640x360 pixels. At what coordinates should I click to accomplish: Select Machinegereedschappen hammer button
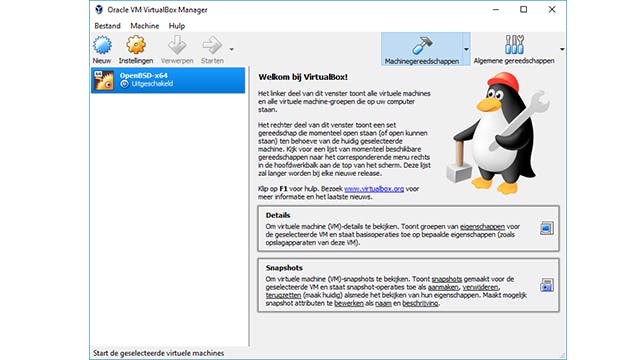click(422, 49)
